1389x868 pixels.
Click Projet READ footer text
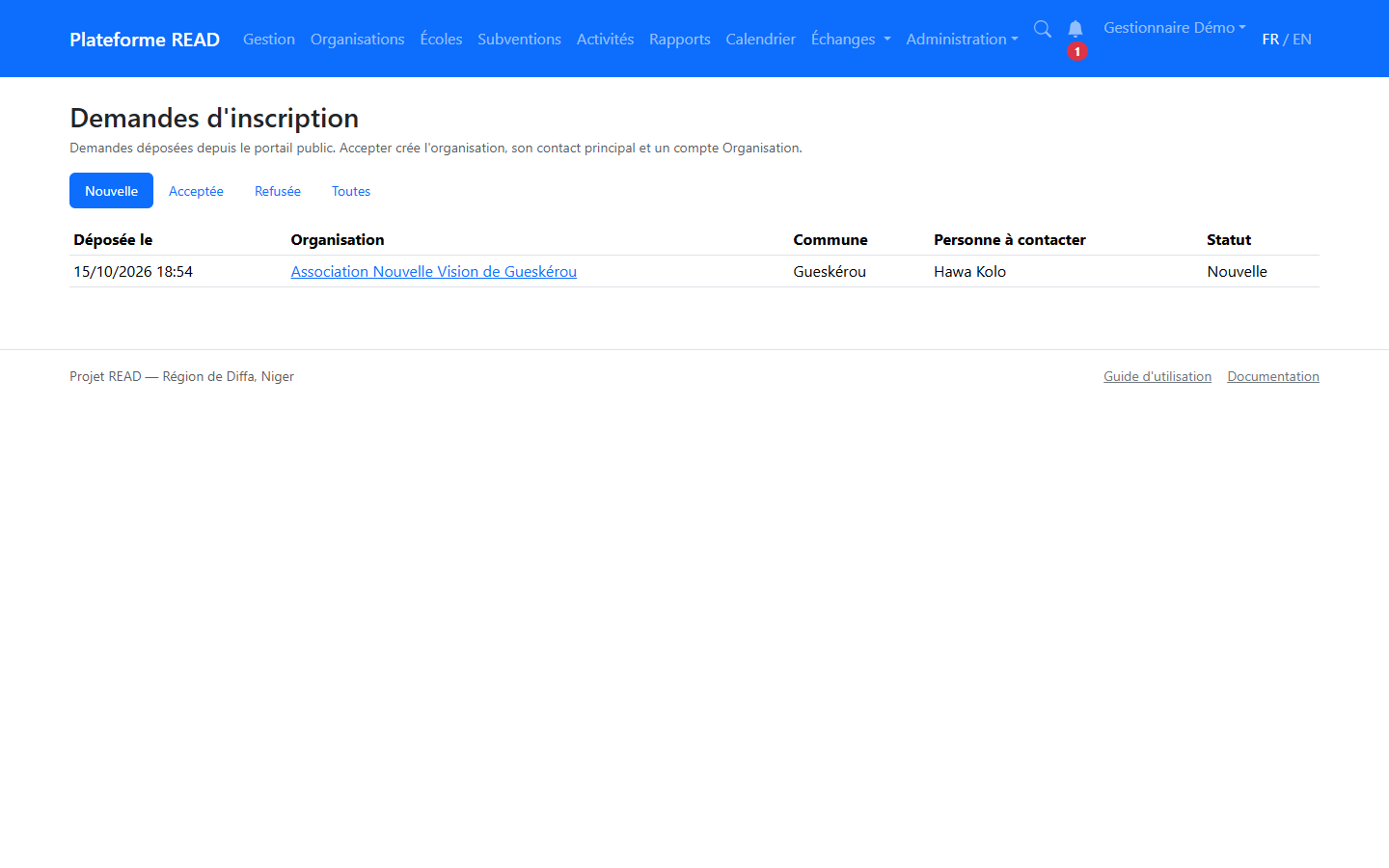click(181, 377)
